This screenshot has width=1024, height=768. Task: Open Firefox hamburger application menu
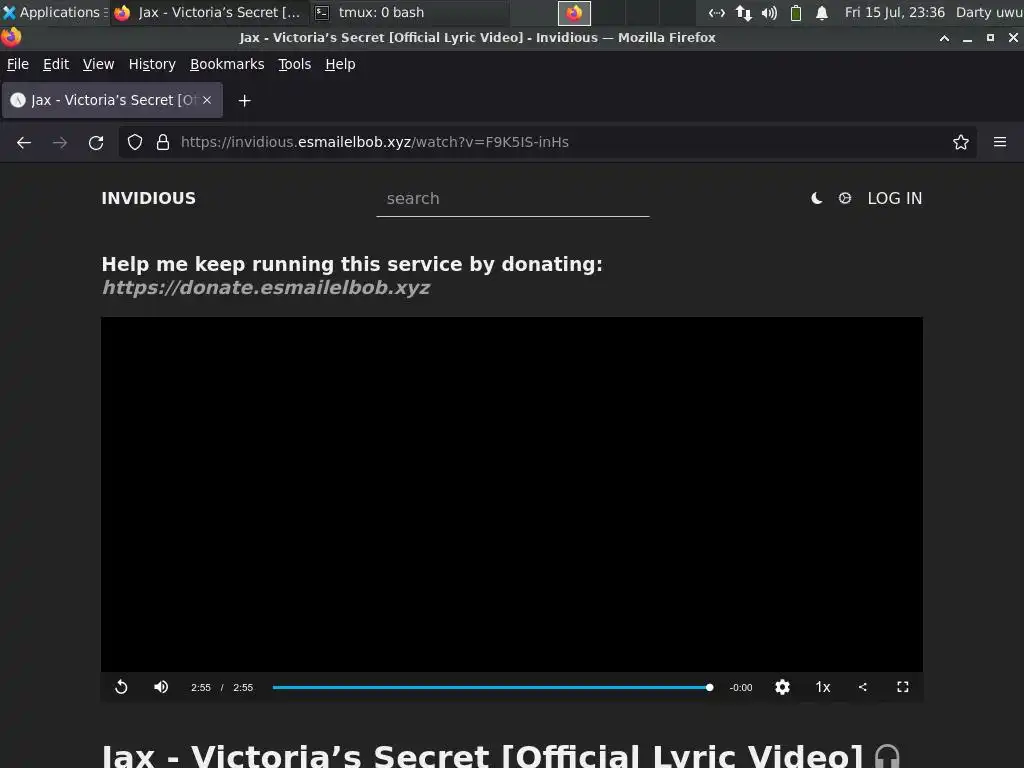coord(1000,142)
